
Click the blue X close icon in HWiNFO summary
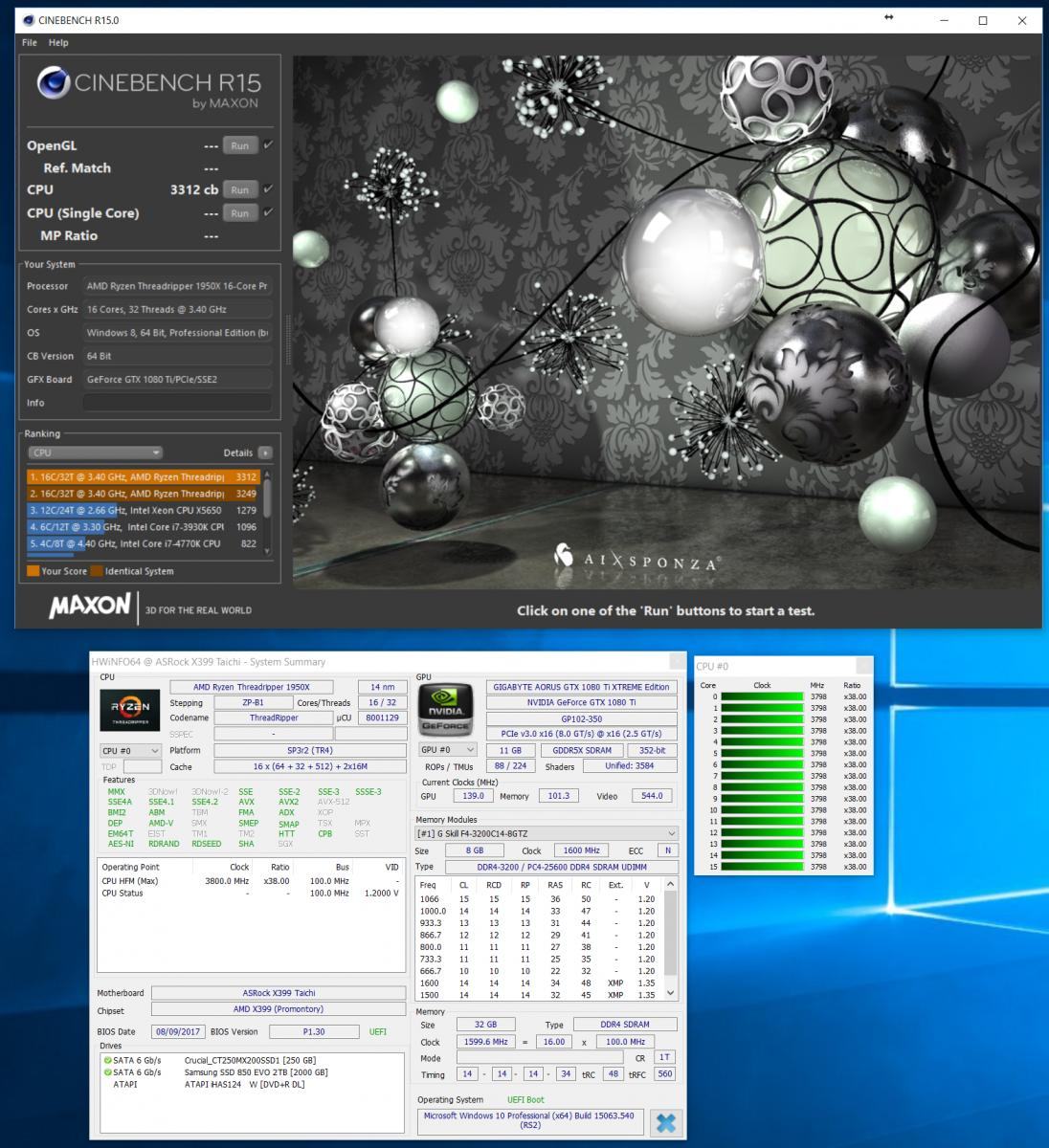(x=666, y=1122)
